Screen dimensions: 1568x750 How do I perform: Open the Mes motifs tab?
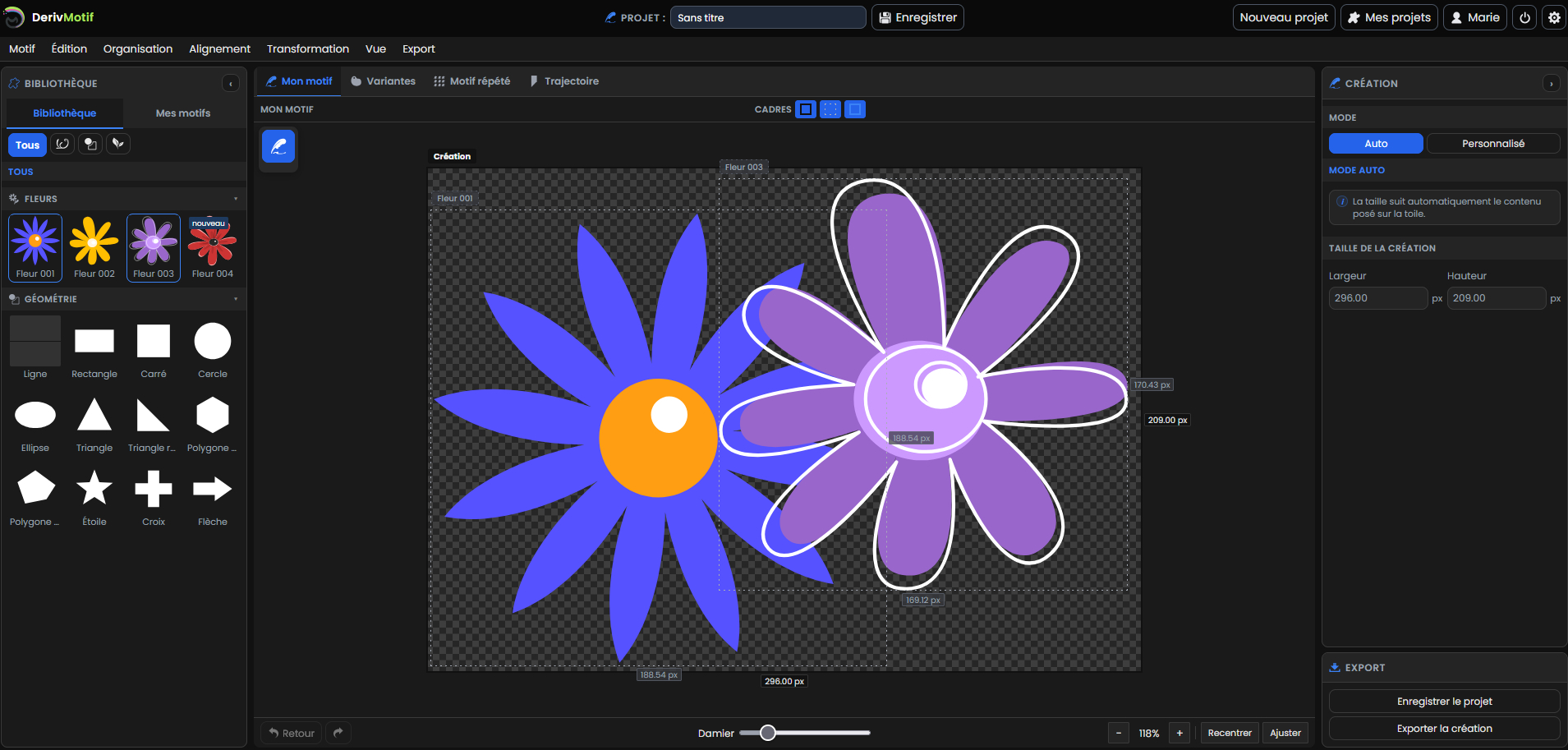pyautogui.click(x=183, y=113)
